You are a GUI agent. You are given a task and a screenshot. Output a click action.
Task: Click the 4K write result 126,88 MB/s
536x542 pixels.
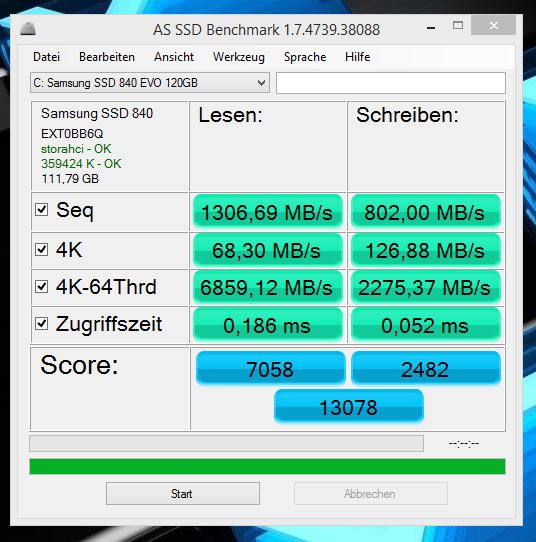pos(426,250)
